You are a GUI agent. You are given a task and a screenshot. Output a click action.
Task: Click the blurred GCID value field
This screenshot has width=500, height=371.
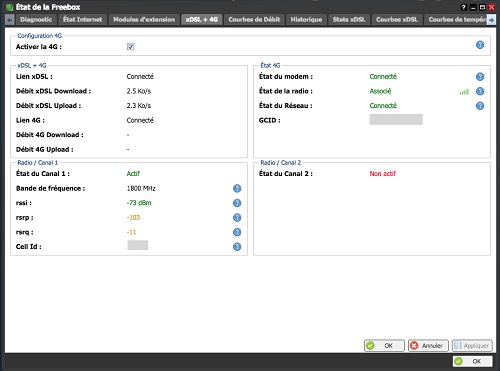click(396, 120)
